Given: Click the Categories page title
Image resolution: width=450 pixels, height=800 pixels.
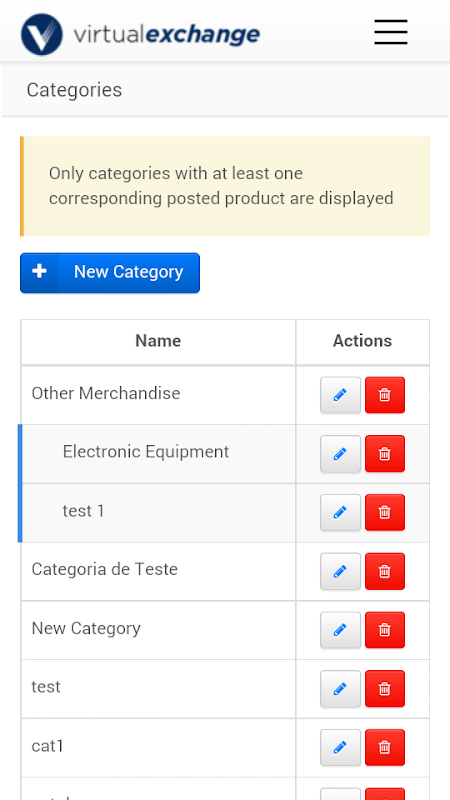Looking at the screenshot, I should coord(74,90).
